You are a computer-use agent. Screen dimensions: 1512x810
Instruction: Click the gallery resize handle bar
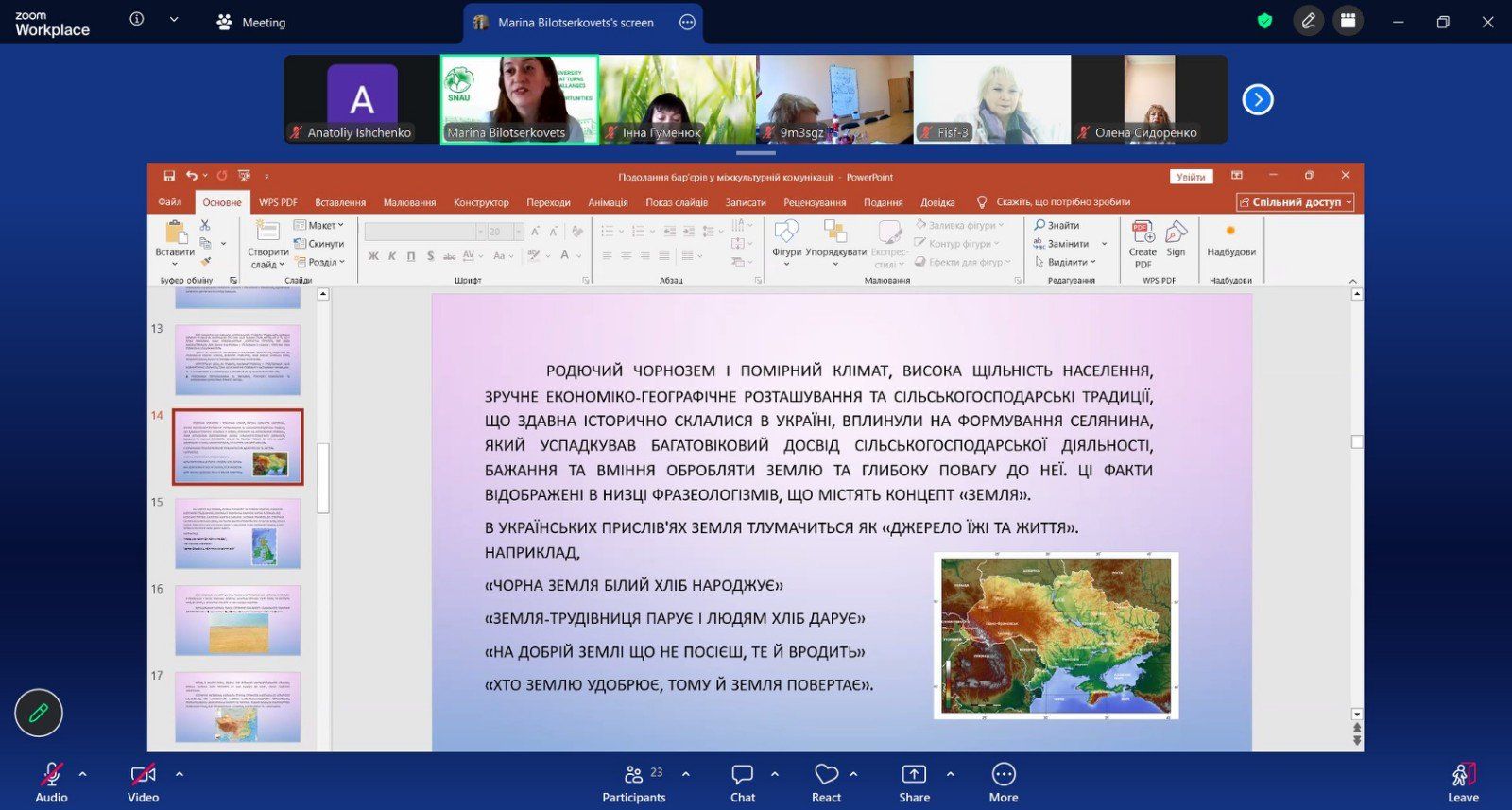[x=755, y=152]
